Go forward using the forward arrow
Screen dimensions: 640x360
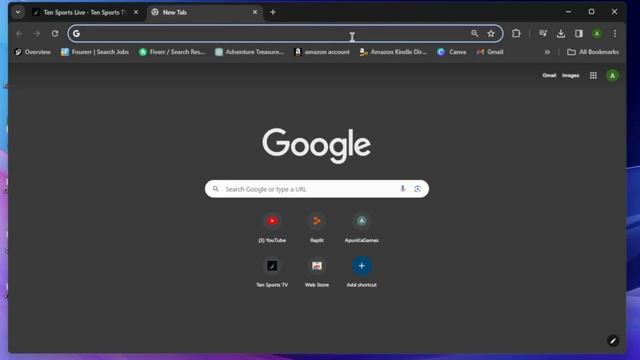37,33
